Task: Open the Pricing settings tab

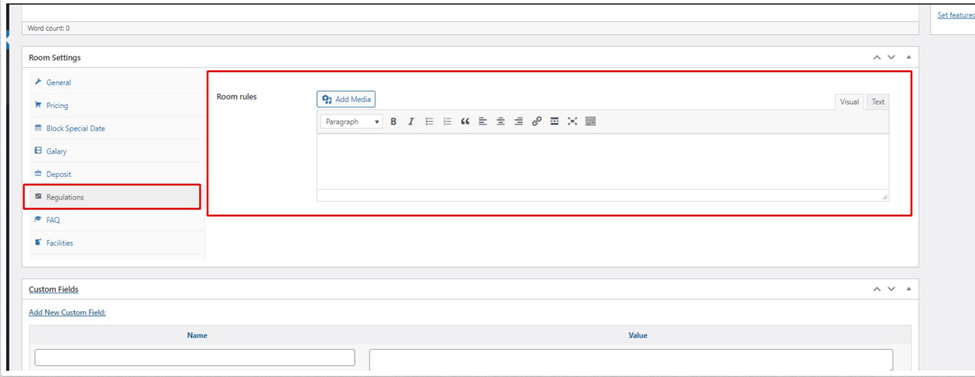Action: pyautogui.click(x=57, y=106)
